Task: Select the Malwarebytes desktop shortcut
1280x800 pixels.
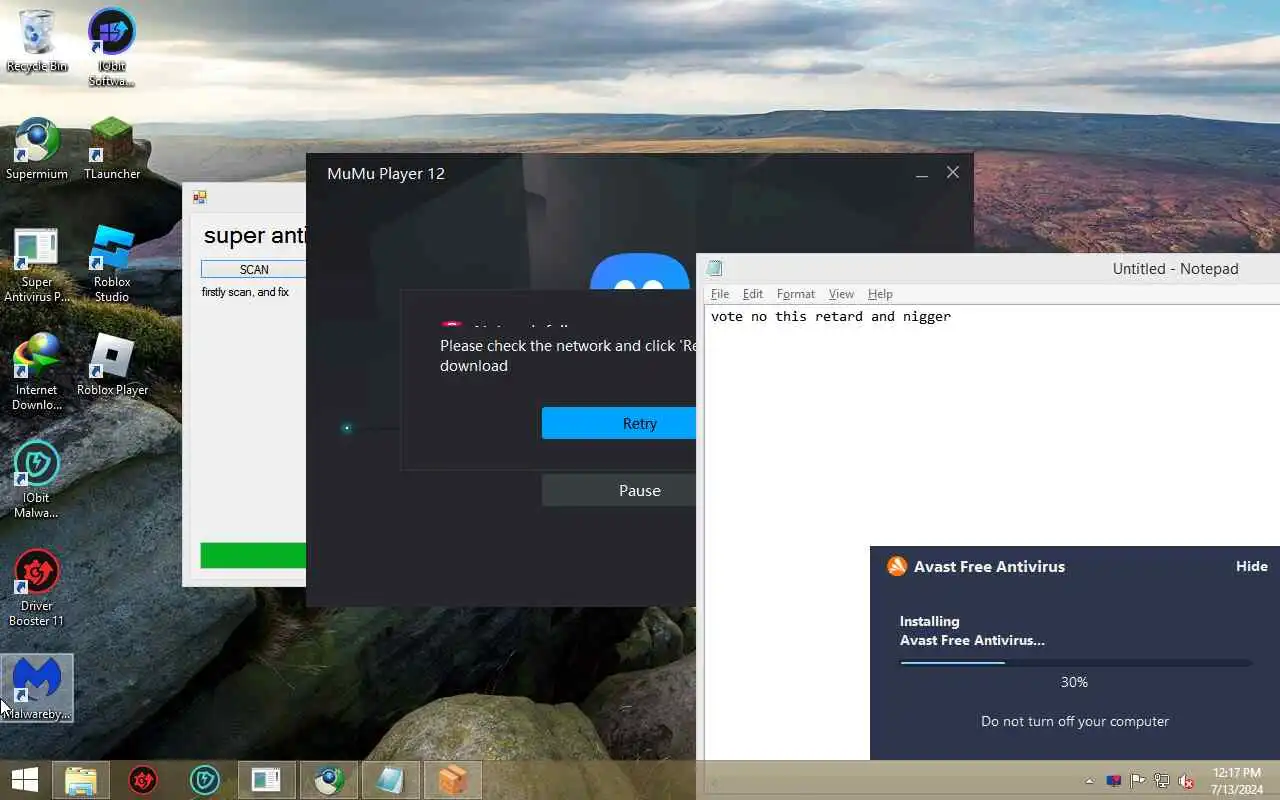Action: 37,688
